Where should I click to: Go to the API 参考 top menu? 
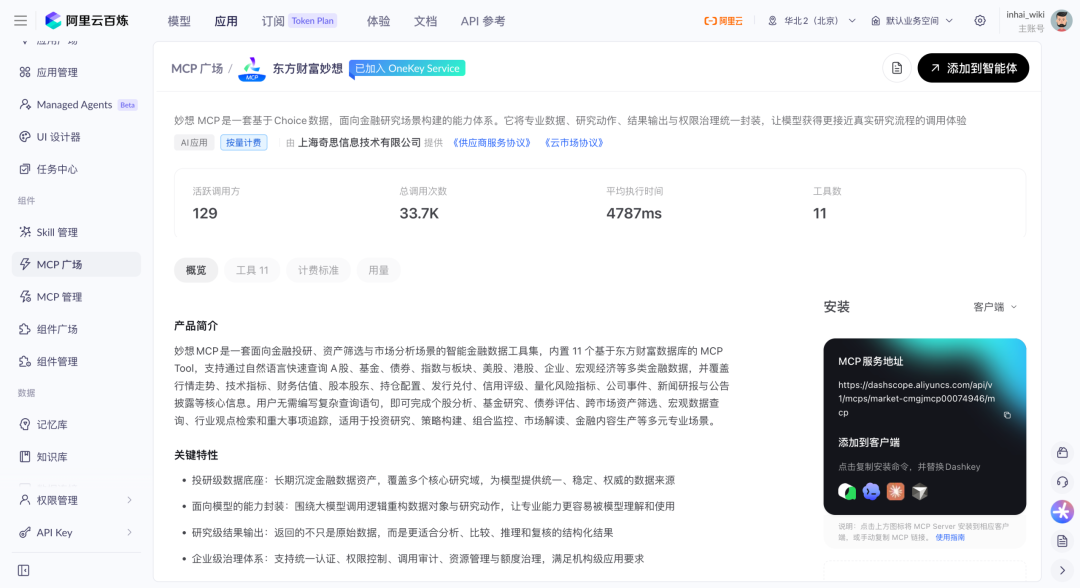click(x=483, y=21)
